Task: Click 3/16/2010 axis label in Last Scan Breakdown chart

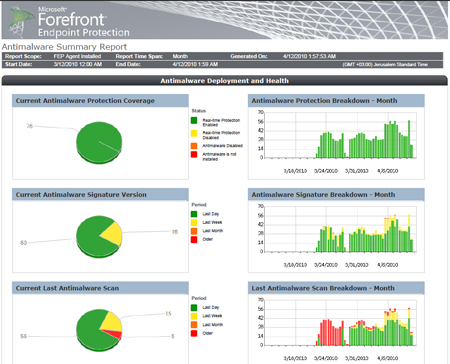Action: [295, 358]
